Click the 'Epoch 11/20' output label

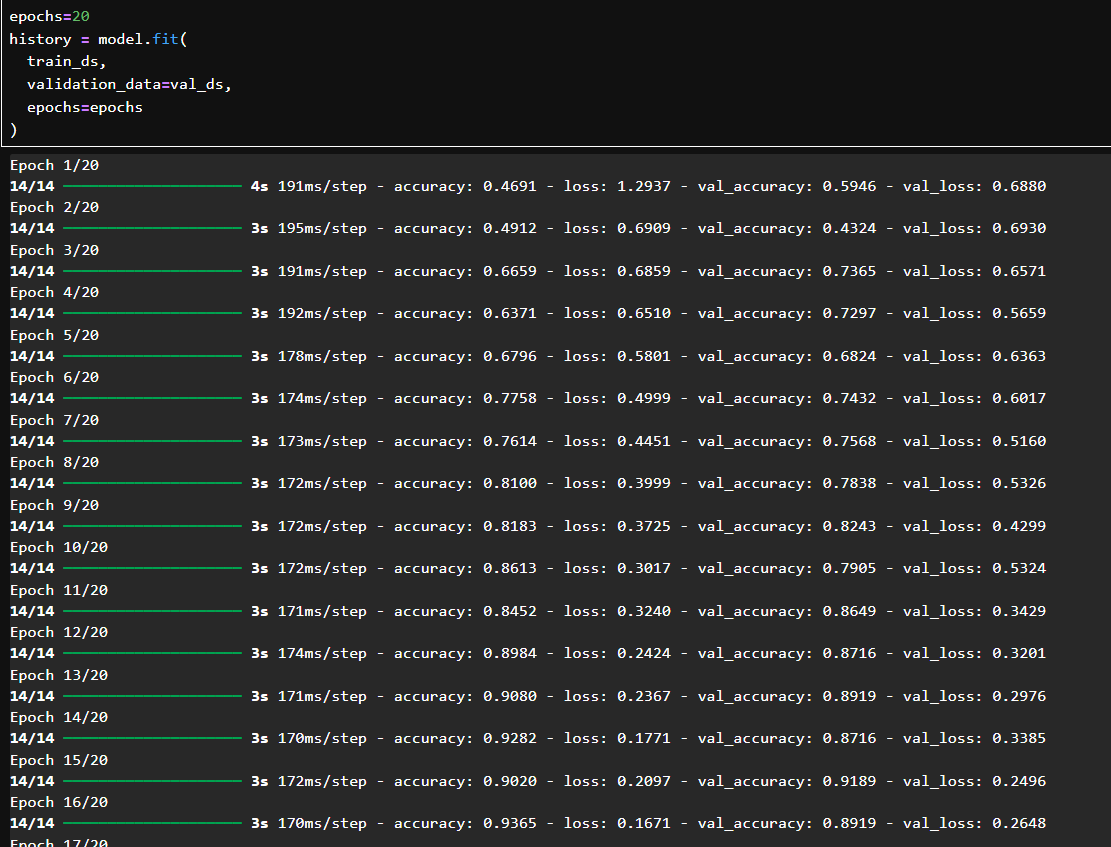point(59,590)
